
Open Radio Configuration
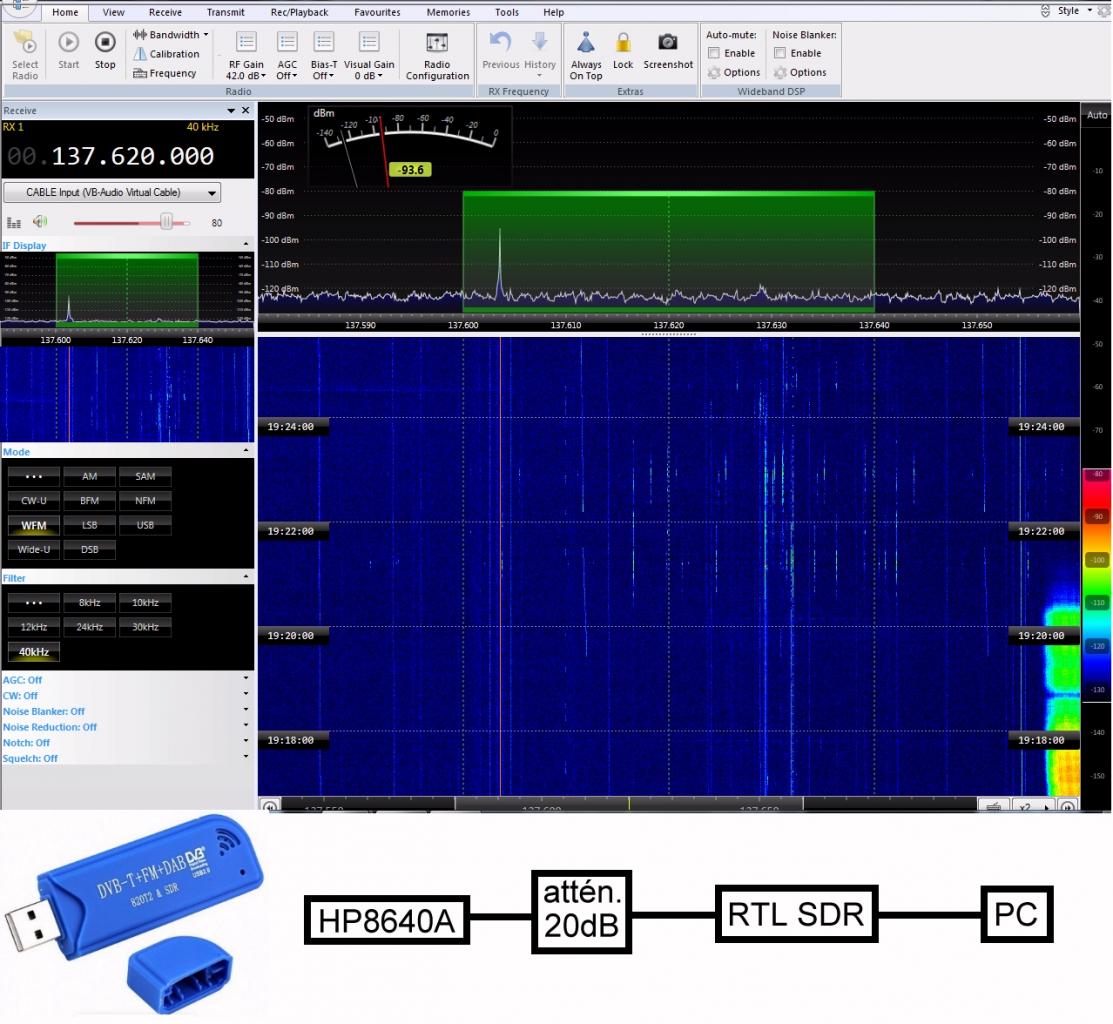(x=437, y=55)
